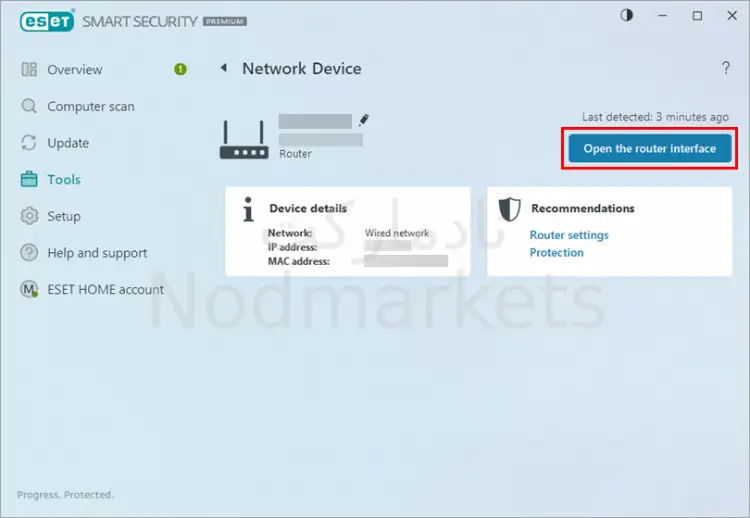Open the Protection recommendation link
750x518 pixels.
[557, 253]
